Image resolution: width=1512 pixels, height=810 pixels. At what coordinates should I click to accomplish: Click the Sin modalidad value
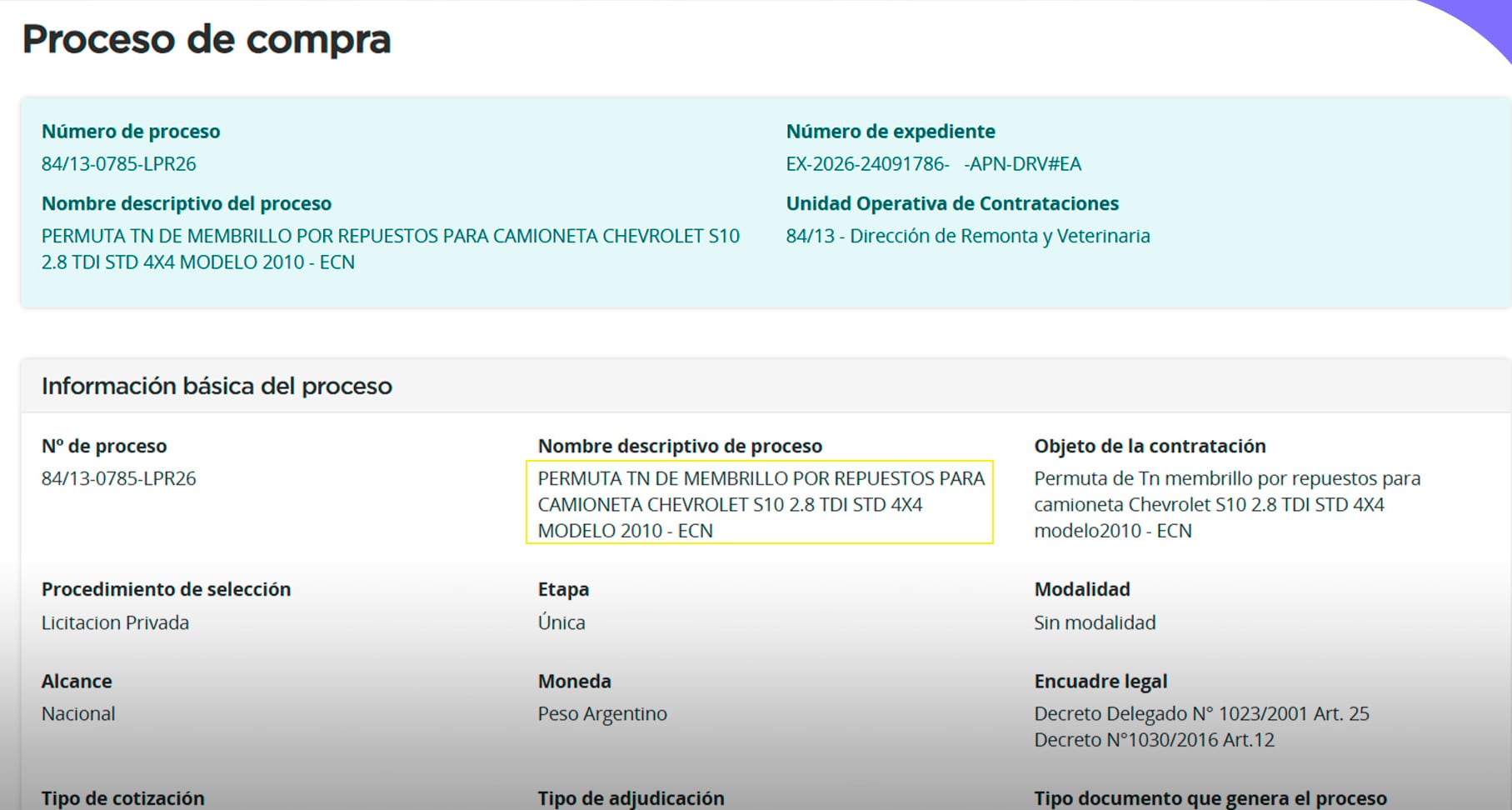pyautogui.click(x=1095, y=622)
